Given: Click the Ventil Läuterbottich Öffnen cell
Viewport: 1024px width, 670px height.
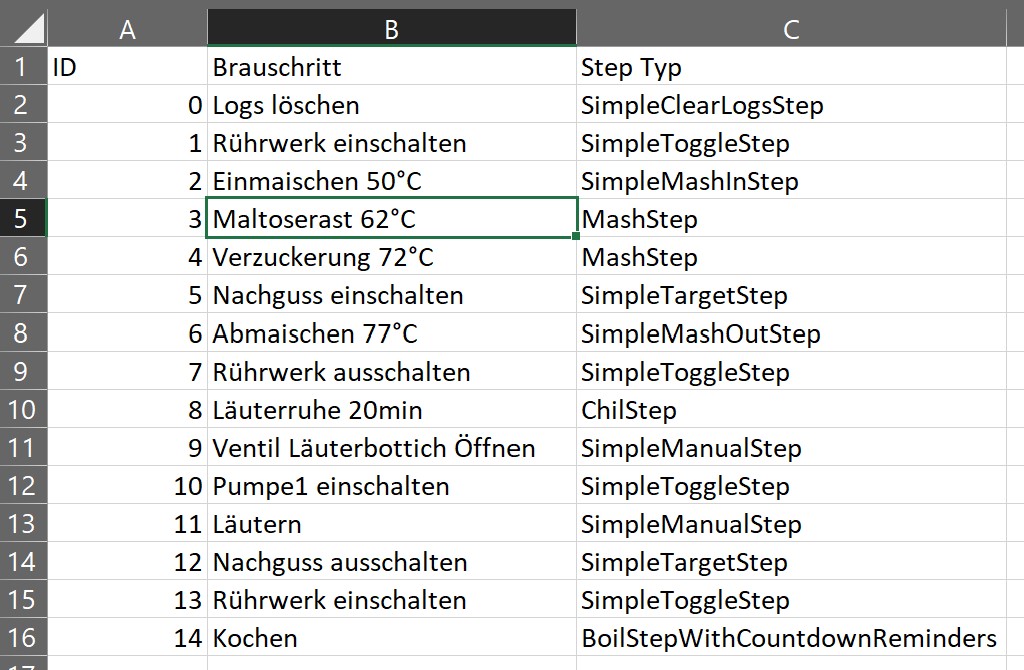Looking at the screenshot, I should click(391, 448).
